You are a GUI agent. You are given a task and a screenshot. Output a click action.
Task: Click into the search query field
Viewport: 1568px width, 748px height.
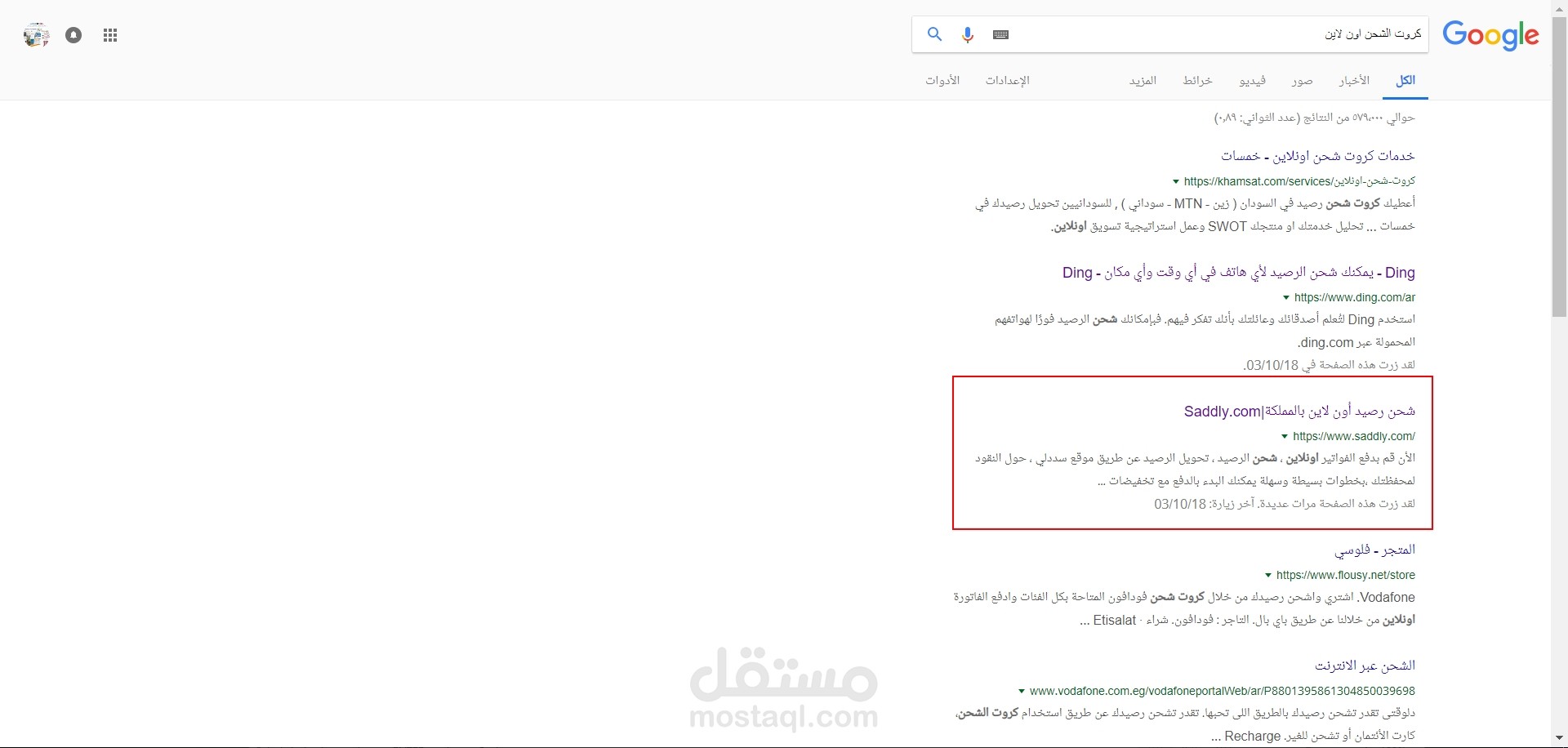point(1221,34)
